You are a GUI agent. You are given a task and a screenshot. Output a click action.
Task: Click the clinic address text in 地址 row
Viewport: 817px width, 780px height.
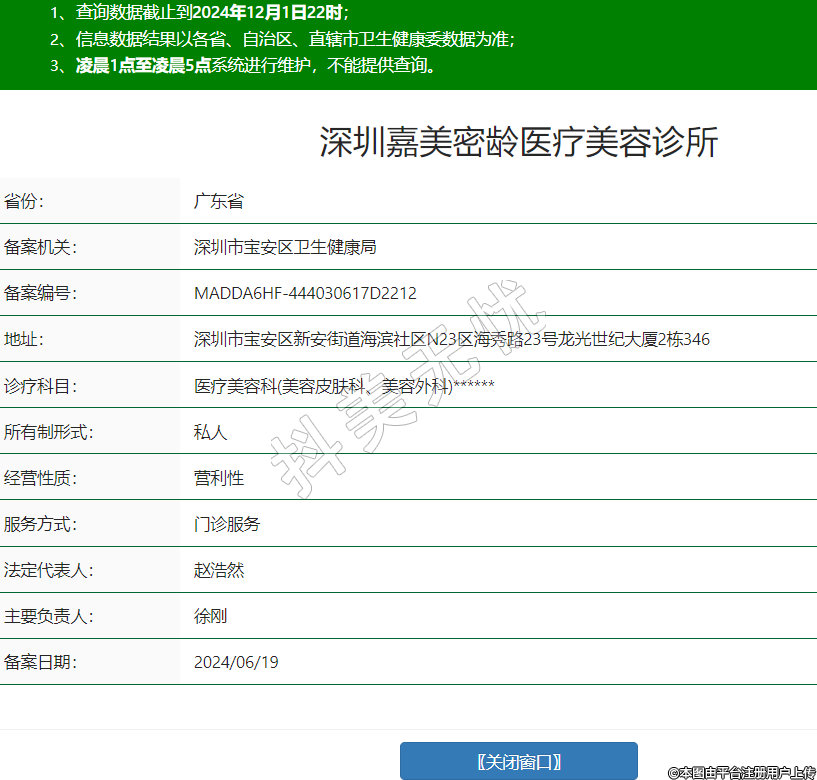451,339
